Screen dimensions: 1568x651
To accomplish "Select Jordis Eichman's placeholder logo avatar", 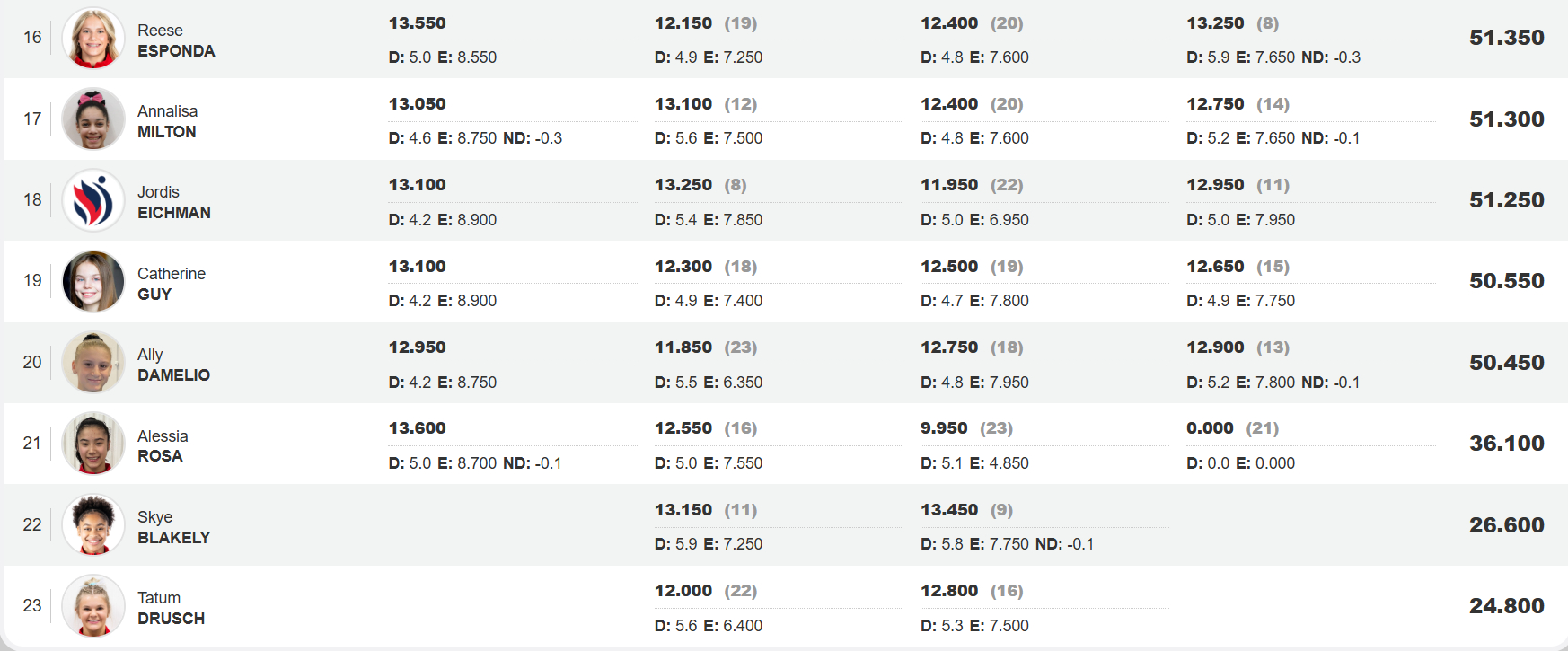I will (93, 200).
